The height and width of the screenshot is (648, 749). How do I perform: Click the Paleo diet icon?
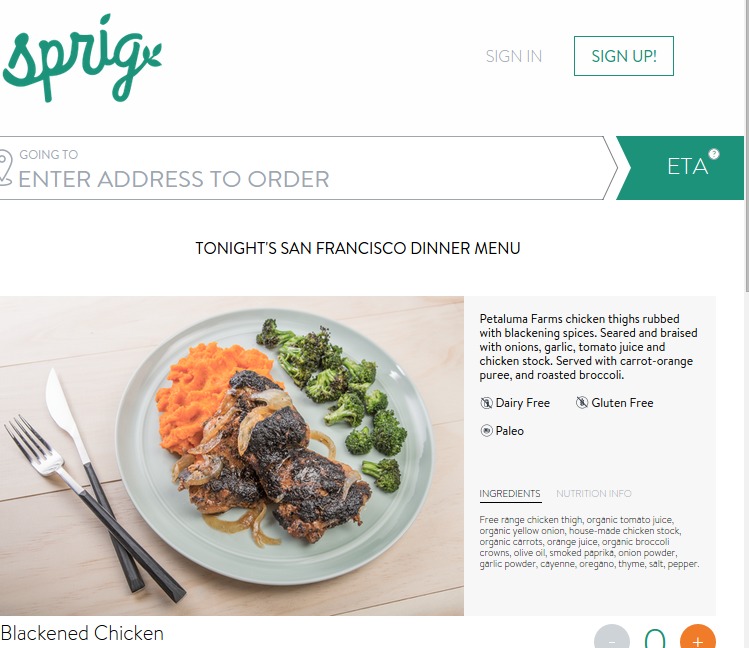point(486,431)
